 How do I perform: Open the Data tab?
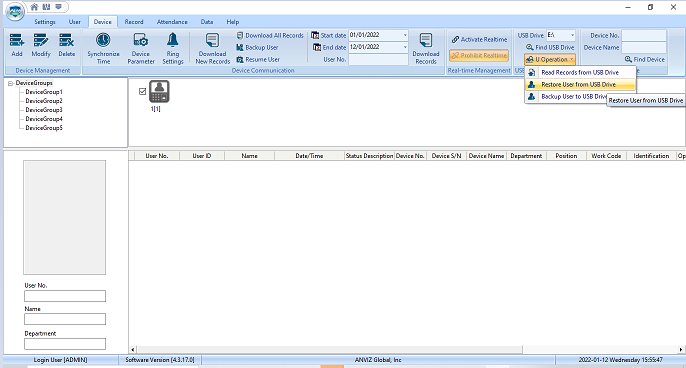pos(207,22)
